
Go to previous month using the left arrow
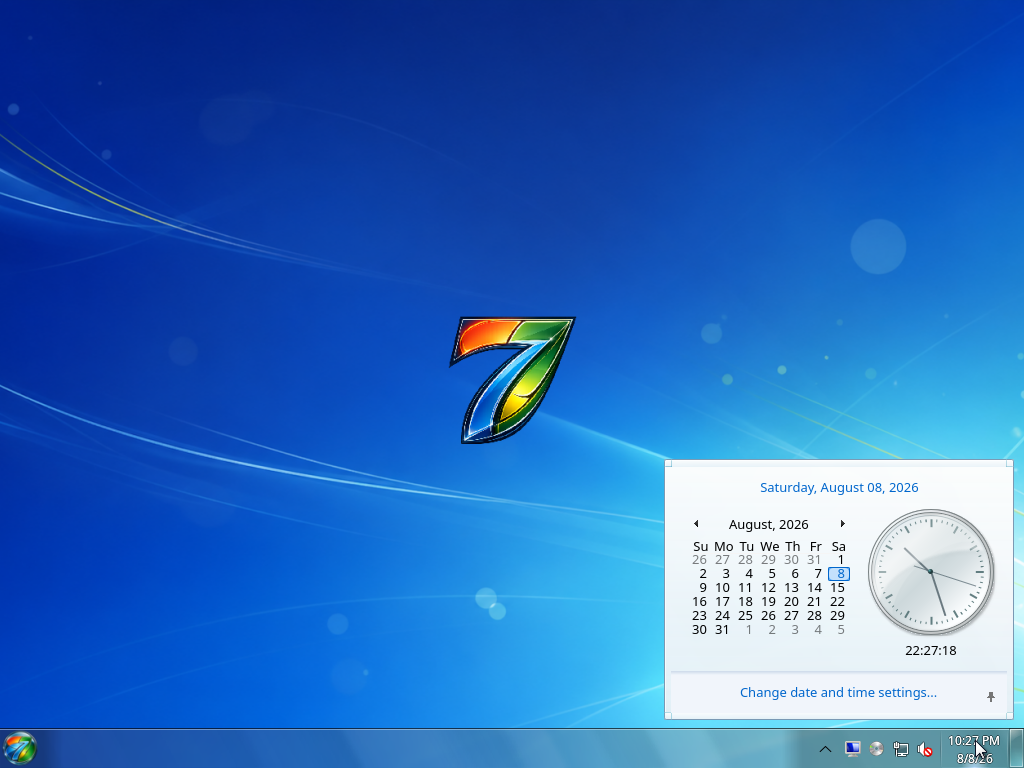tap(696, 524)
